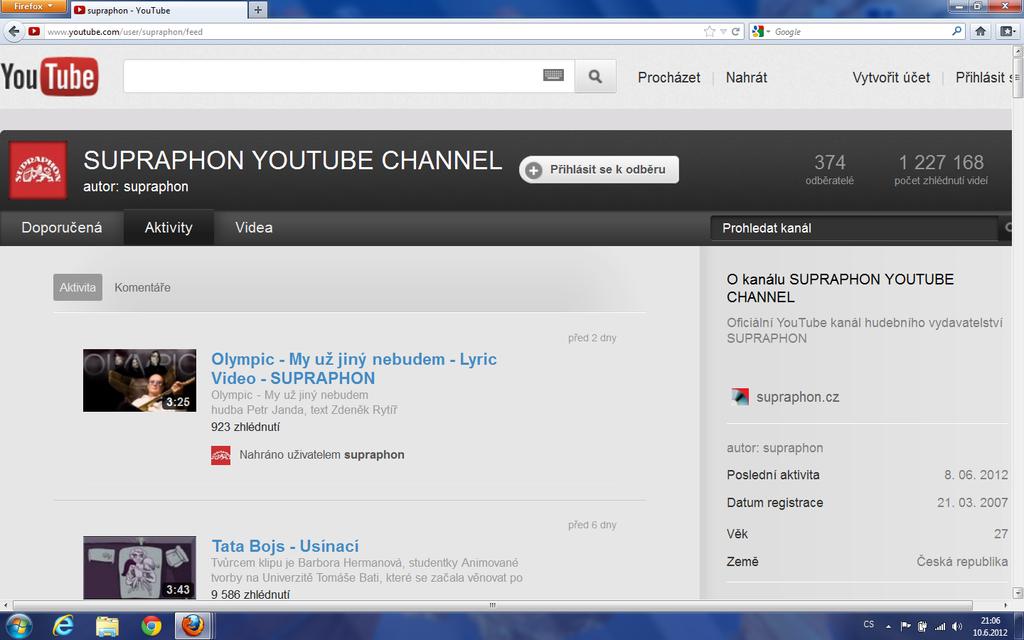Click the Google search magnifier in Firefox

pyautogui.click(x=957, y=31)
